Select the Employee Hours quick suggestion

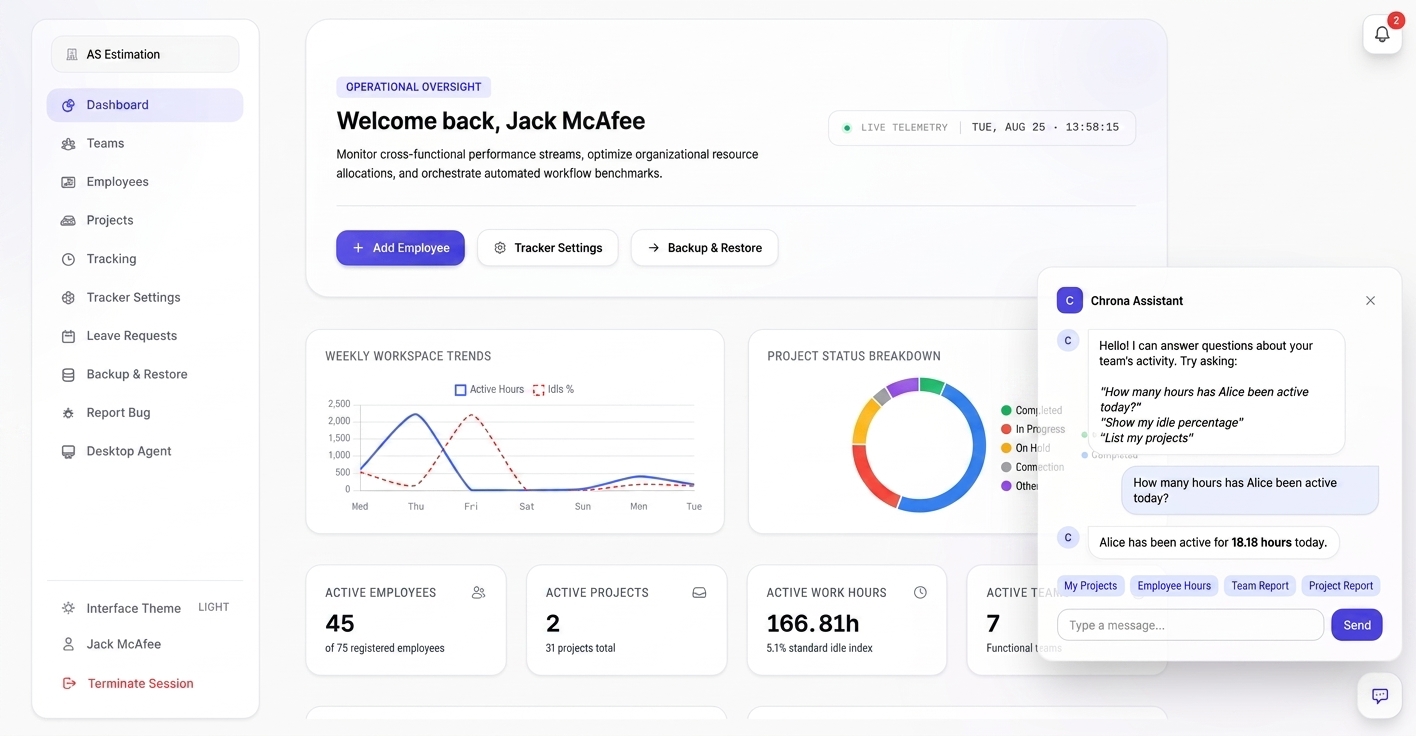pos(1174,586)
